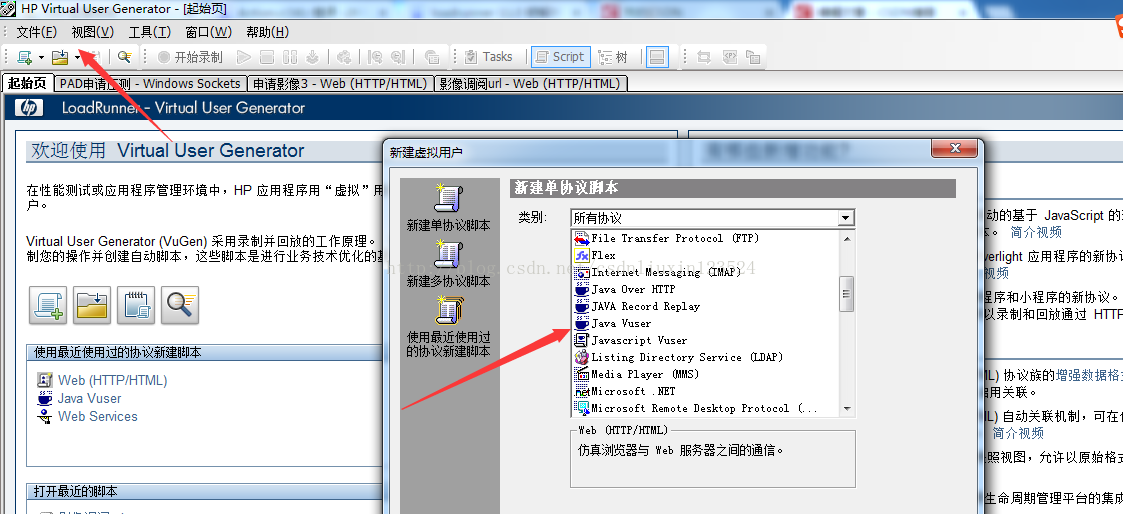Open the first 简介视频 link
The width and height of the screenshot is (1123, 514).
coord(1036,232)
